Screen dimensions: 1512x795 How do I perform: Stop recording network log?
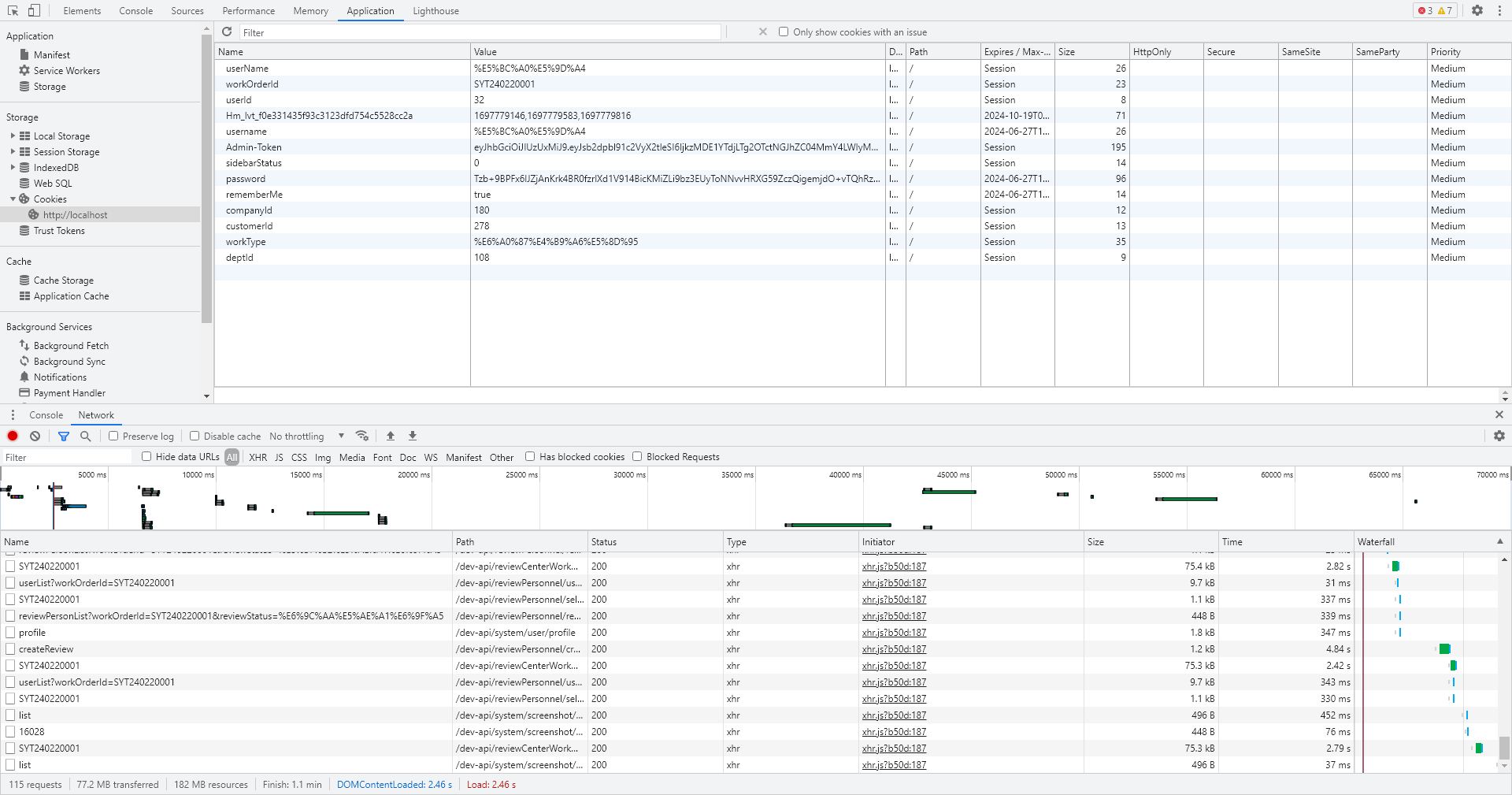(x=13, y=436)
